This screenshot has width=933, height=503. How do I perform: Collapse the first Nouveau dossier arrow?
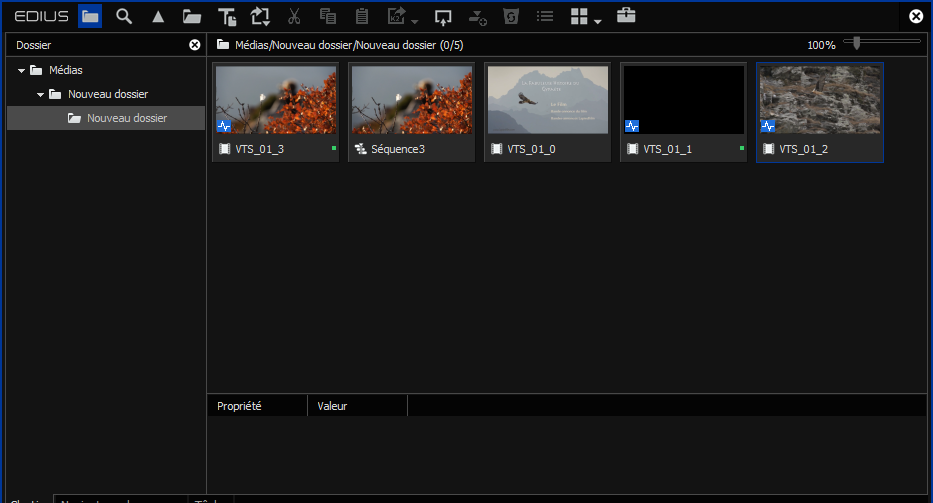41,94
